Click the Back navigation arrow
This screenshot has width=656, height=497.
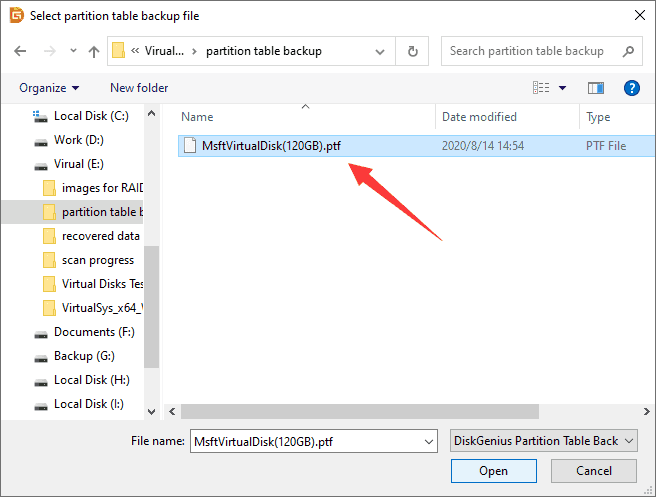[19, 51]
